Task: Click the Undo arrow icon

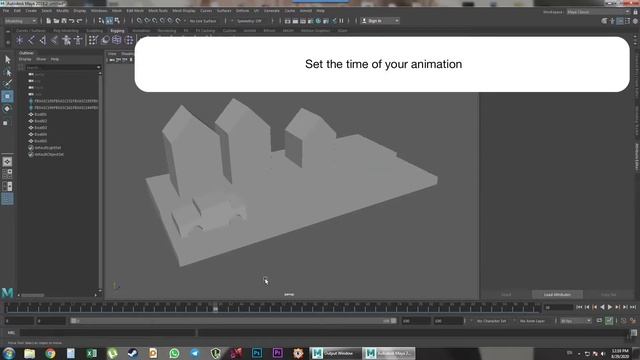Action: tap(72, 21)
